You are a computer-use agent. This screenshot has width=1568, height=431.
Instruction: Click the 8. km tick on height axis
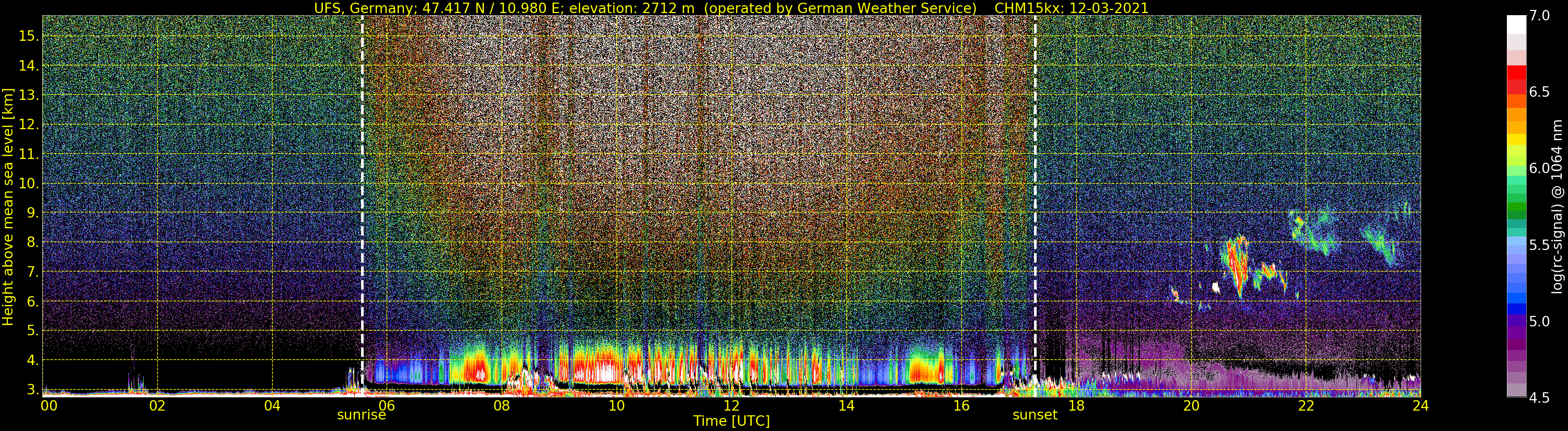click(x=32, y=242)
